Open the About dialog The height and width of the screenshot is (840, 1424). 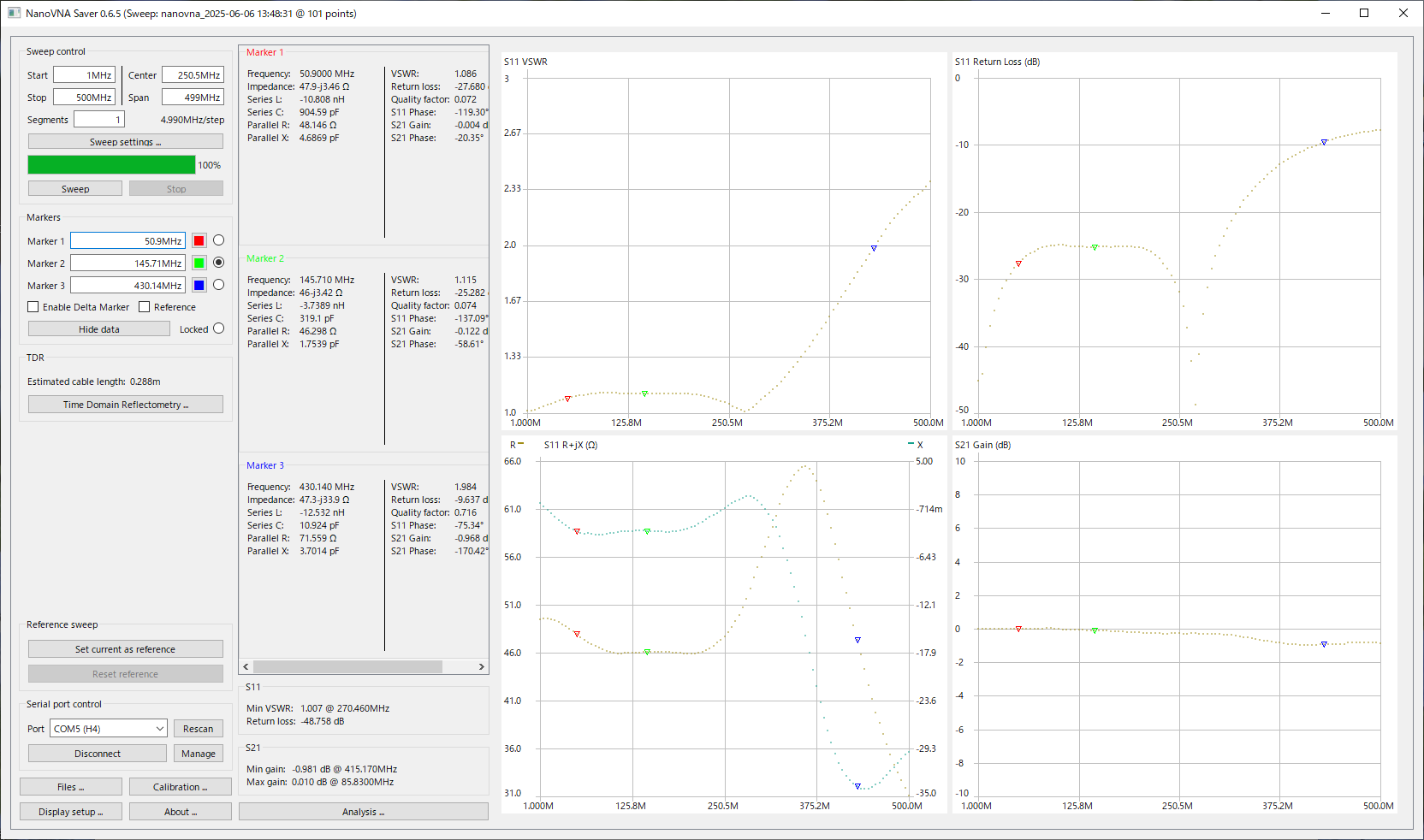(x=181, y=812)
